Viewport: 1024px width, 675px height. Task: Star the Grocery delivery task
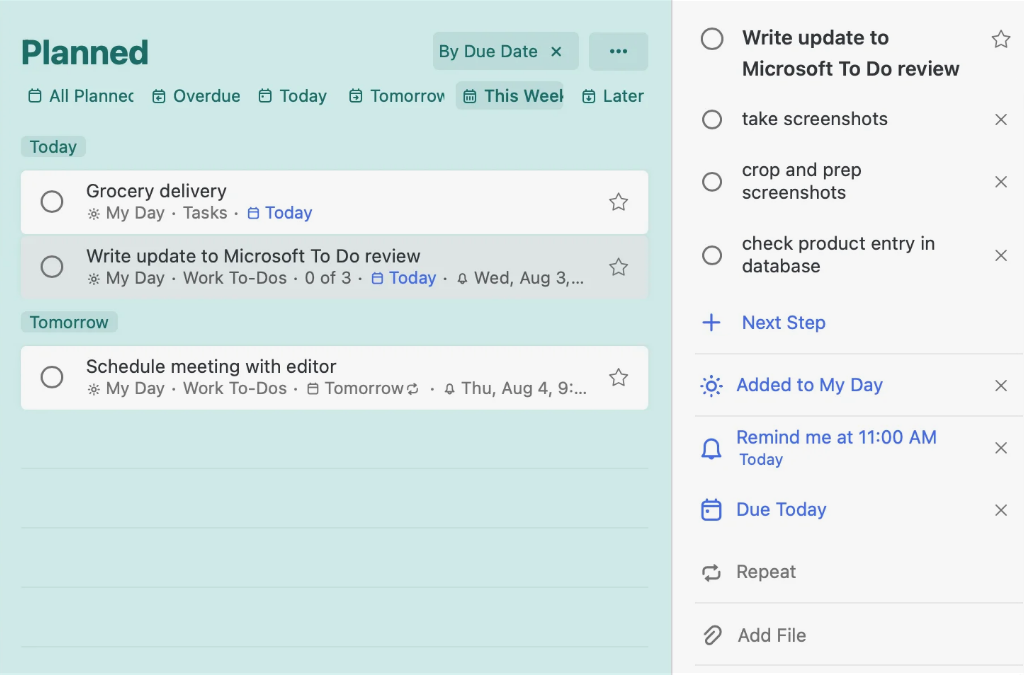pyautogui.click(x=618, y=202)
